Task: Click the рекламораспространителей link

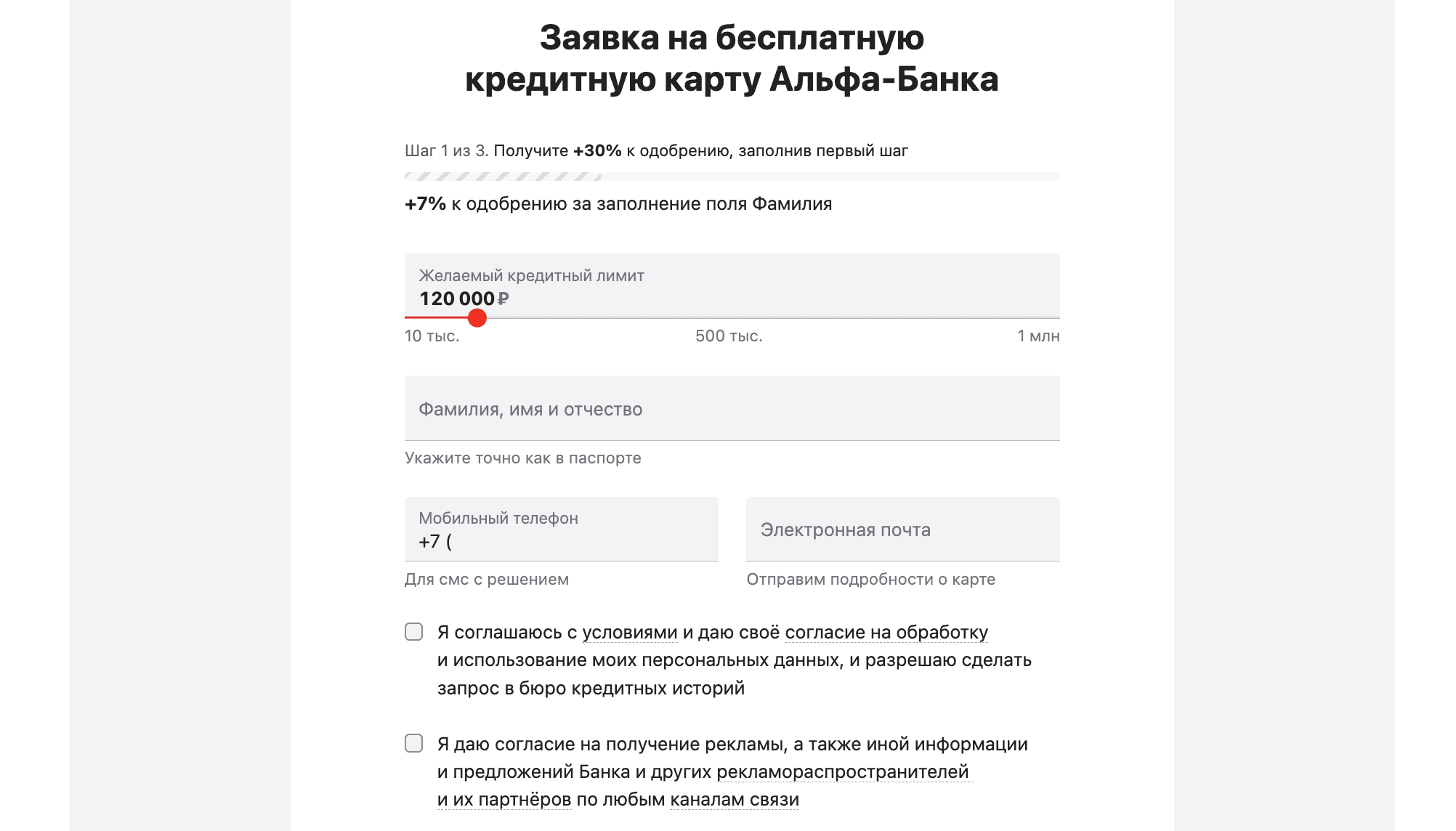Action: point(843,772)
